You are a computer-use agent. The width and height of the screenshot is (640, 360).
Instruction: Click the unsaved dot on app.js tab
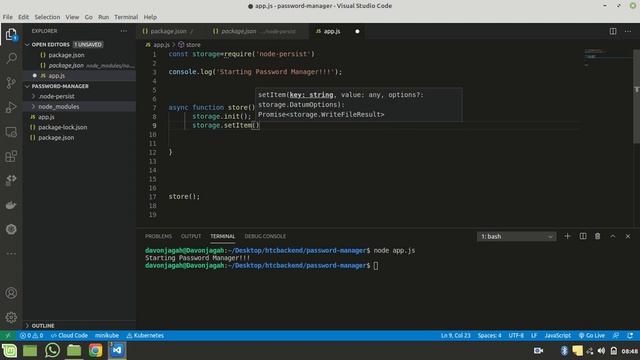point(357,31)
